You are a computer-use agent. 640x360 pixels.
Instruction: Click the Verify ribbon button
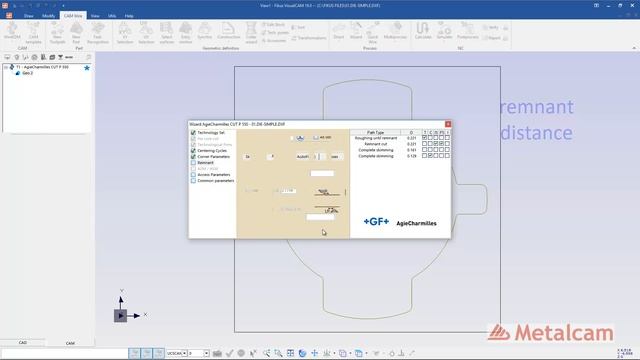491,27
